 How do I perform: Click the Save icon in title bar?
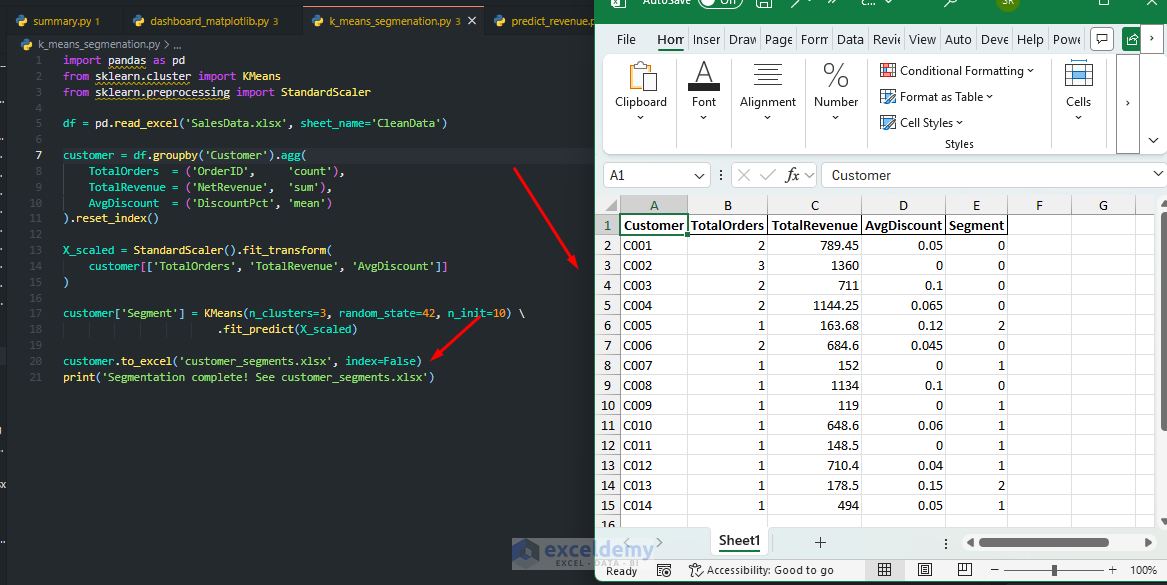click(764, 3)
